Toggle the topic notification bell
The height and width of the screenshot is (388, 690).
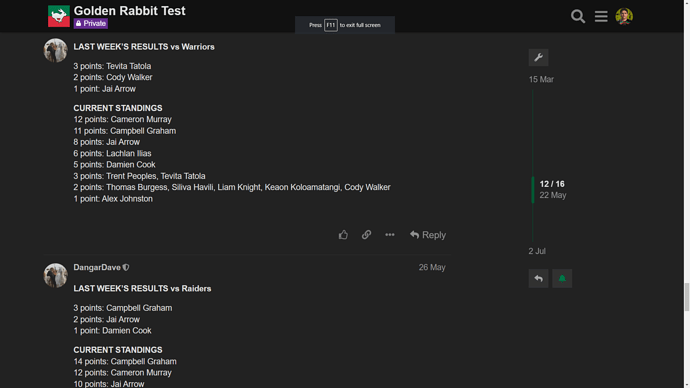562,278
